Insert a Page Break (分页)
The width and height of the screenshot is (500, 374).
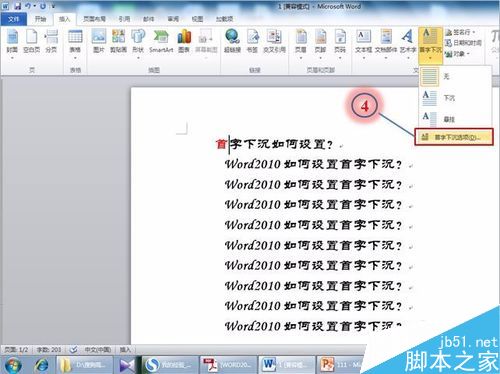click(x=51, y=42)
